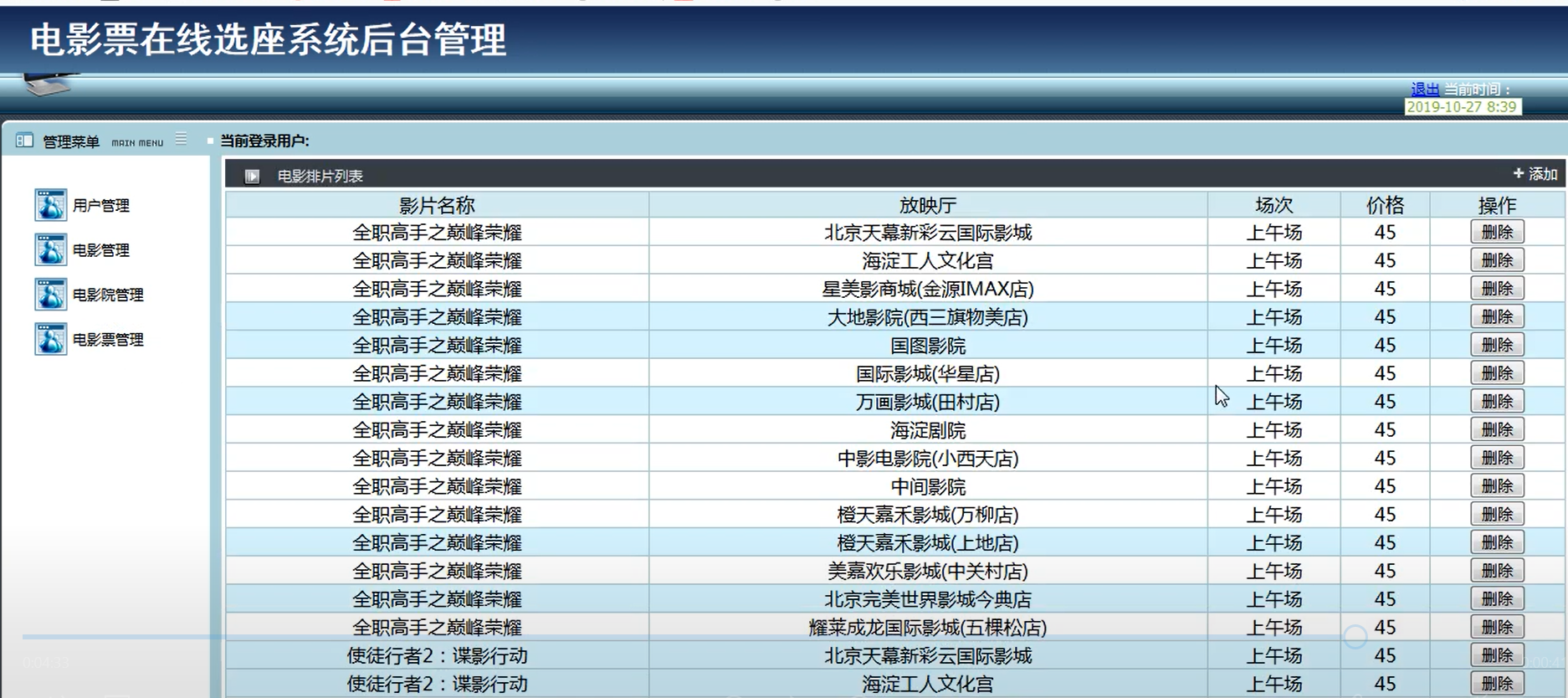
Task: Delete the 万画影城(田村店) row
Action: [x=1497, y=402]
